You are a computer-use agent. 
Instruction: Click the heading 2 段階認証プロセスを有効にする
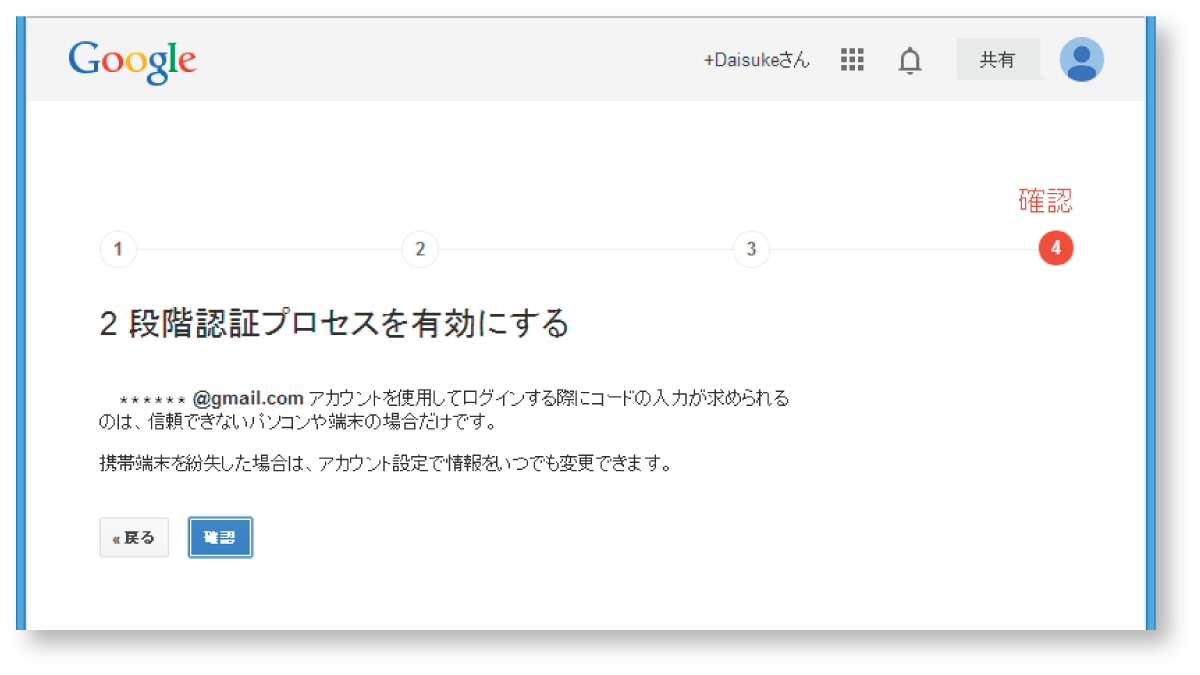[334, 324]
